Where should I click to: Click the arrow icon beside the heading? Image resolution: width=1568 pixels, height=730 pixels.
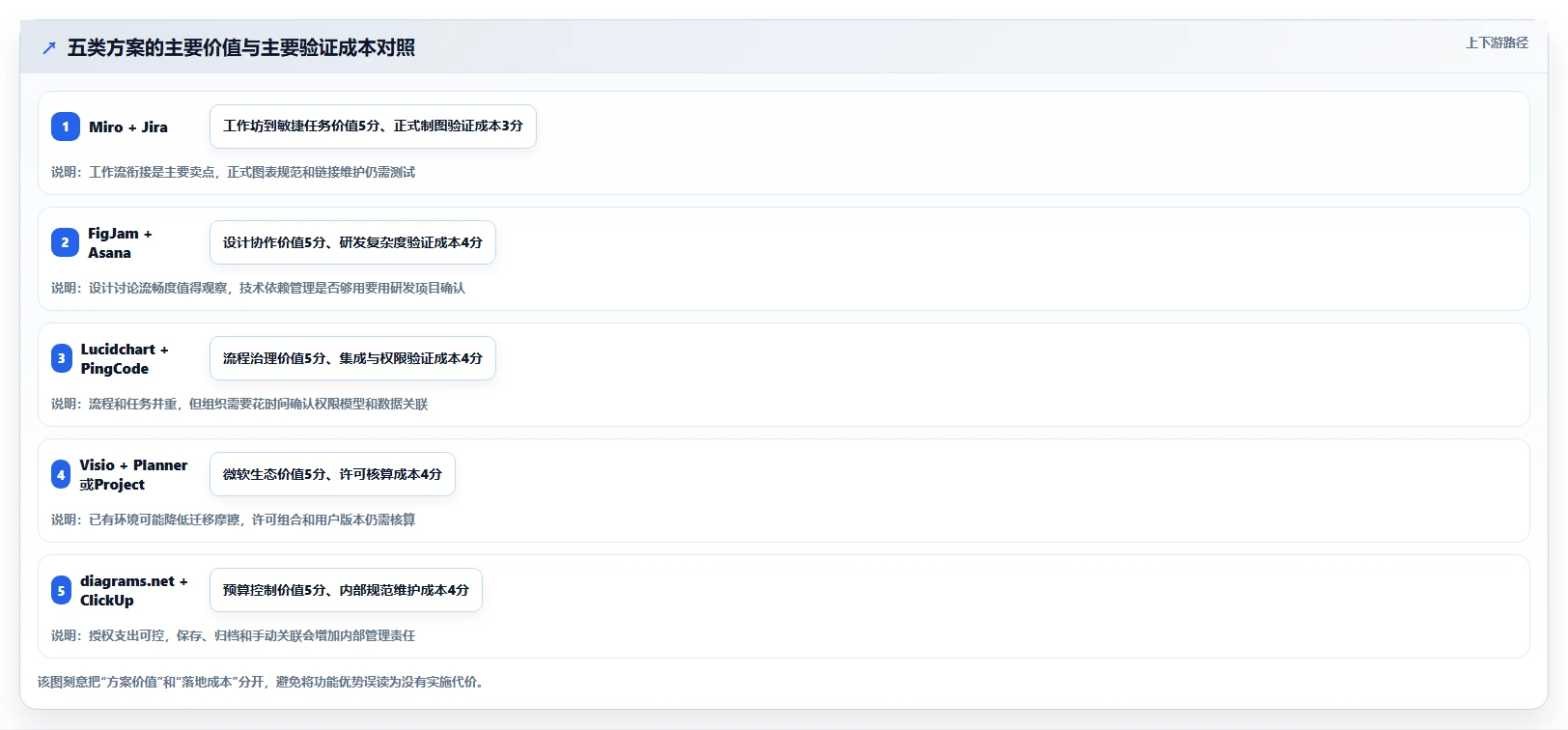click(x=49, y=47)
